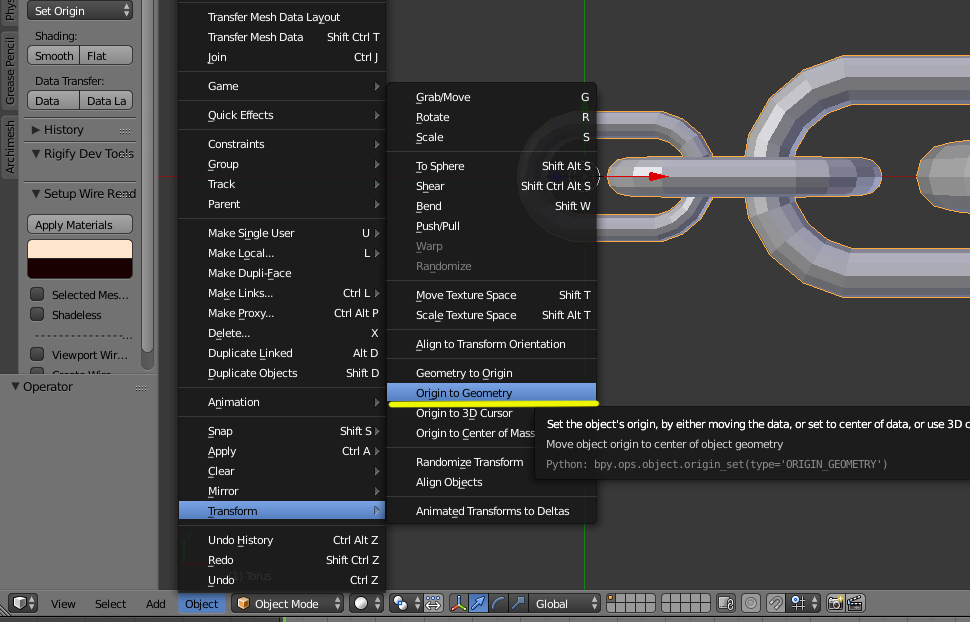The height and width of the screenshot is (622, 970).
Task: Collapse the Operator panel
Action: [15, 386]
